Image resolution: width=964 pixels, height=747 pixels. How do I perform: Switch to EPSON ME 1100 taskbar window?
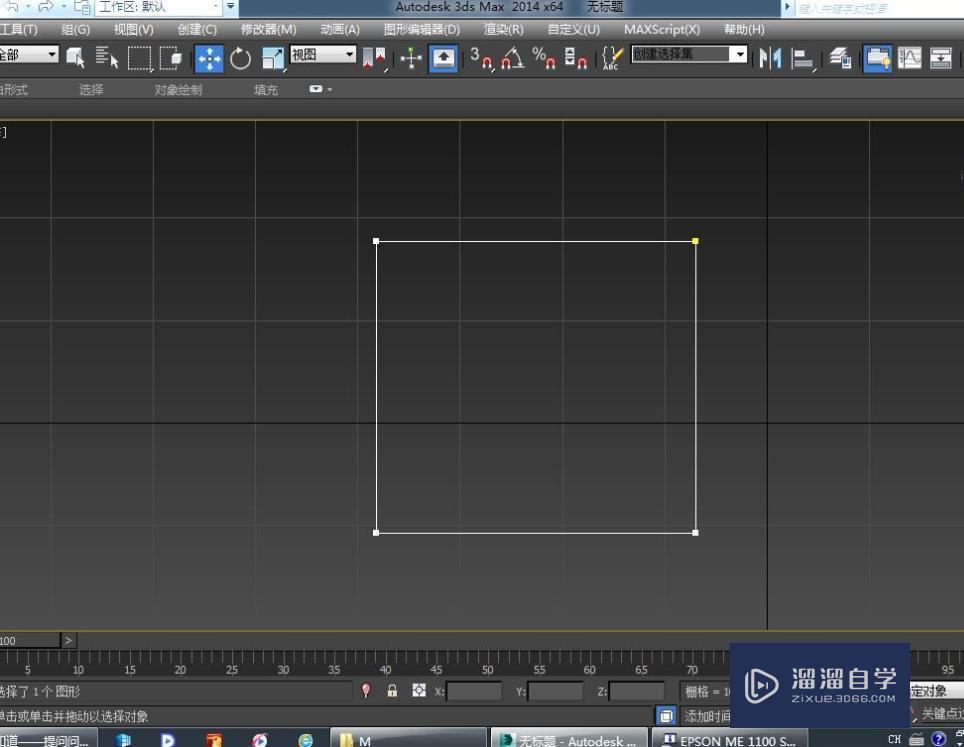pyautogui.click(x=730, y=740)
